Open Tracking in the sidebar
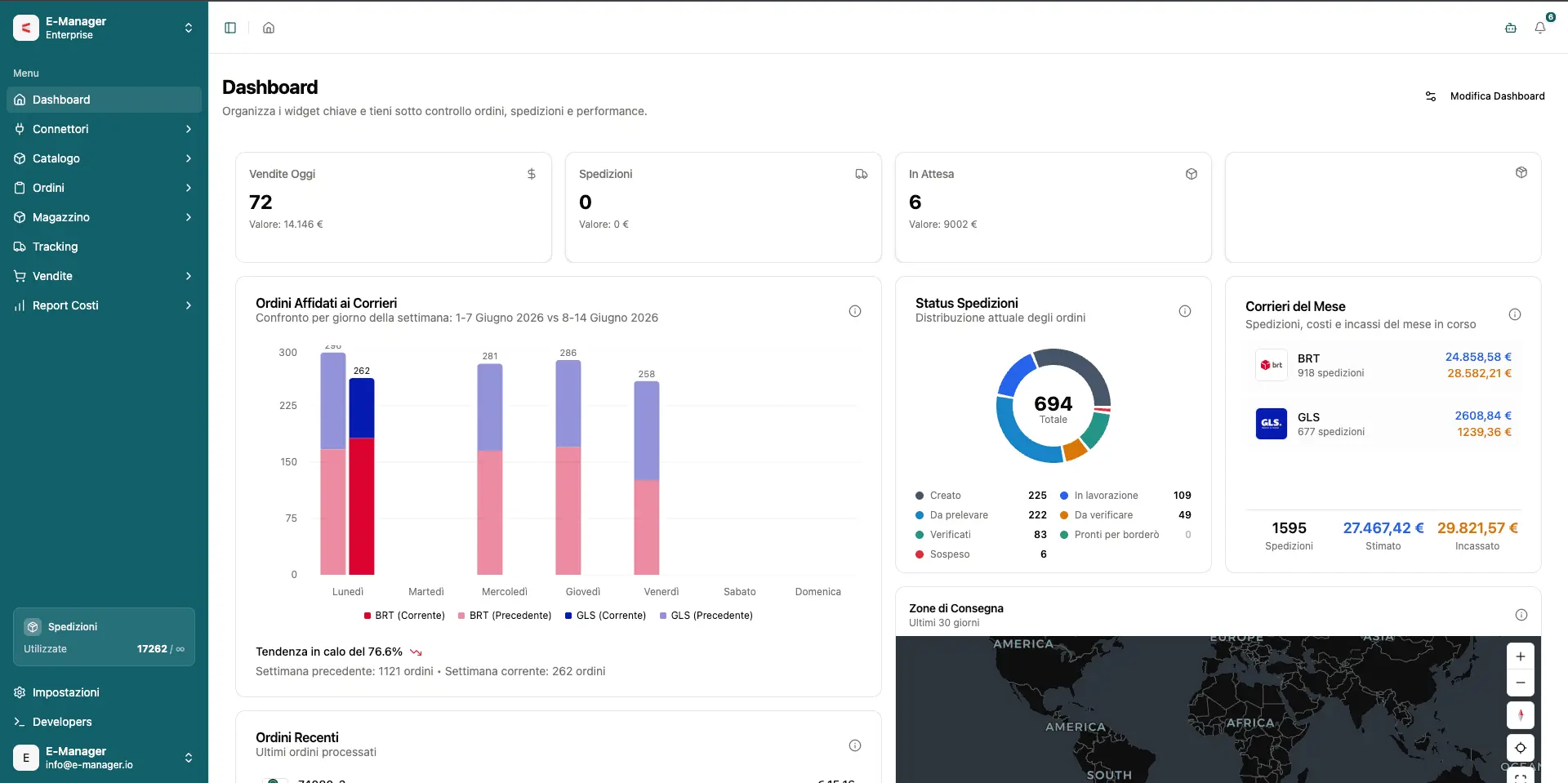This screenshot has height=783, width=1568. pyautogui.click(x=104, y=247)
